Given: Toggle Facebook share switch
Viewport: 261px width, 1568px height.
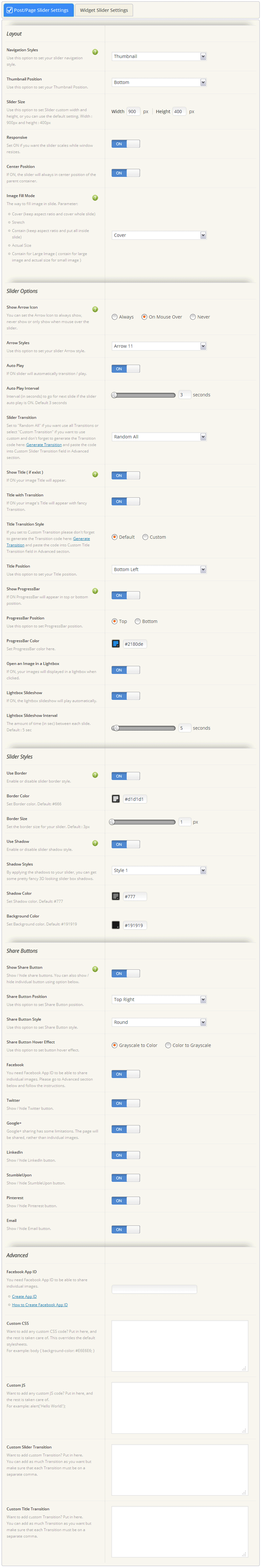Looking at the screenshot, I should coord(126,1074).
